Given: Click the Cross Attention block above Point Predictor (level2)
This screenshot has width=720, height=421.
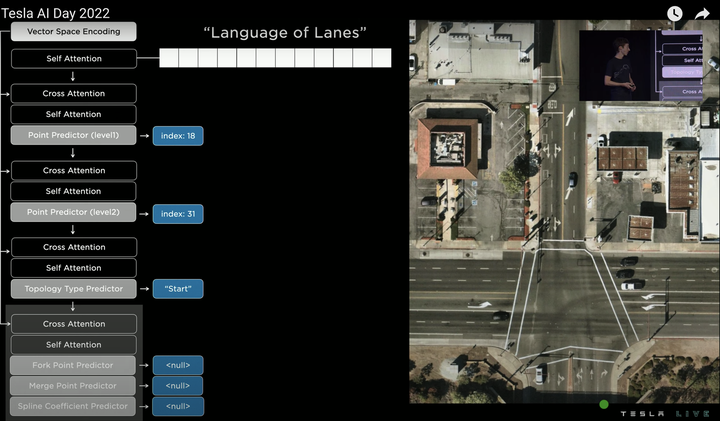Looking at the screenshot, I should coord(73,171).
